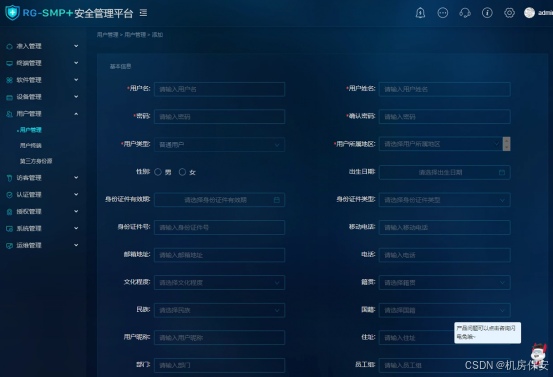553x377 pixels.
Task: Open the 系统管理 menu item
Action: point(42,229)
